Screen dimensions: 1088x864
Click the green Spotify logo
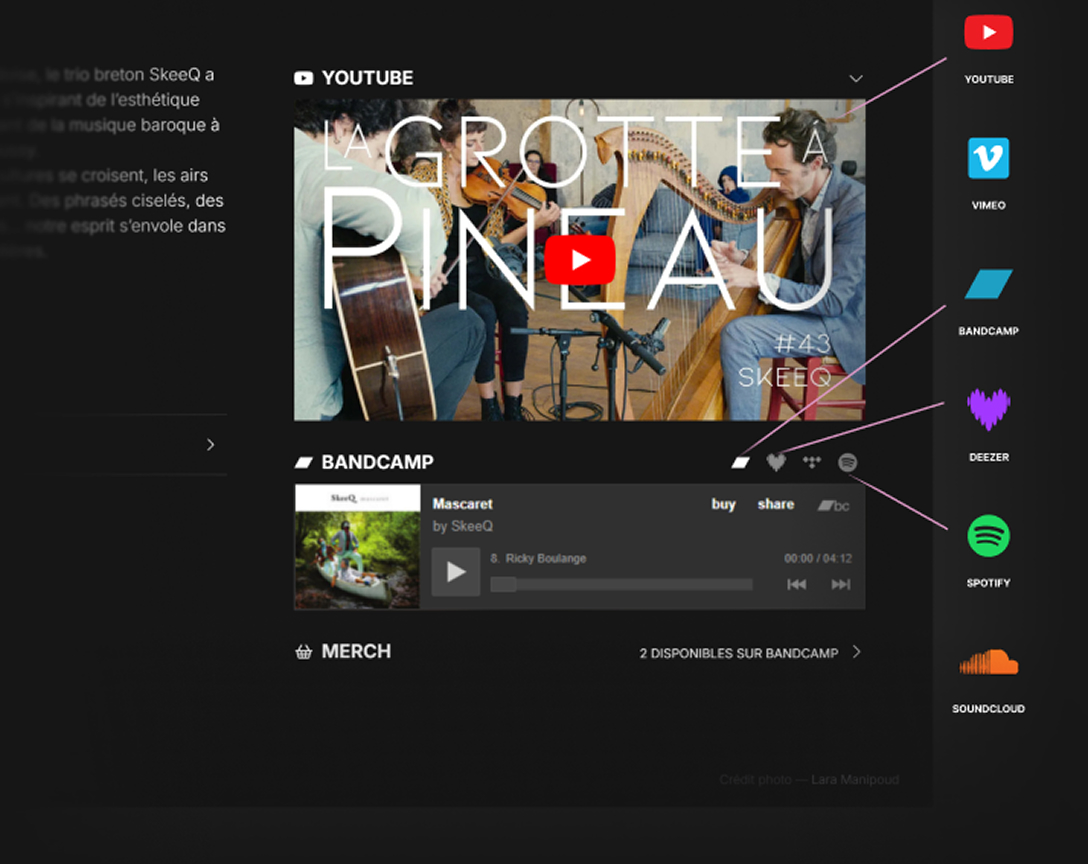point(988,537)
